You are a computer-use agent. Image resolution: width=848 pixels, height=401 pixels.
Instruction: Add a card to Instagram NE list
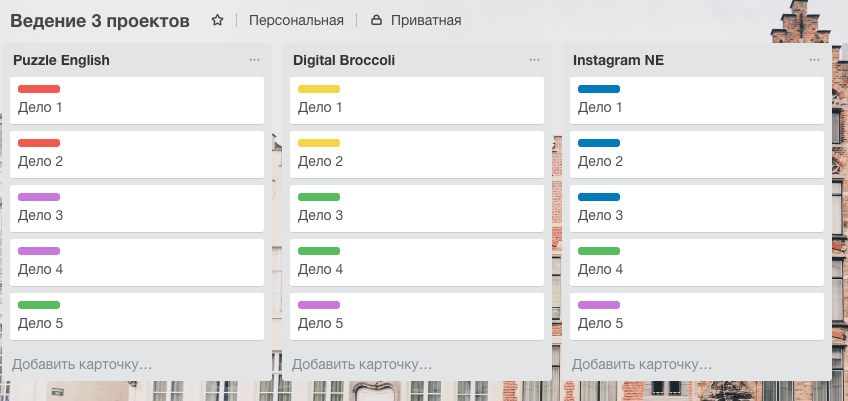tap(643, 364)
